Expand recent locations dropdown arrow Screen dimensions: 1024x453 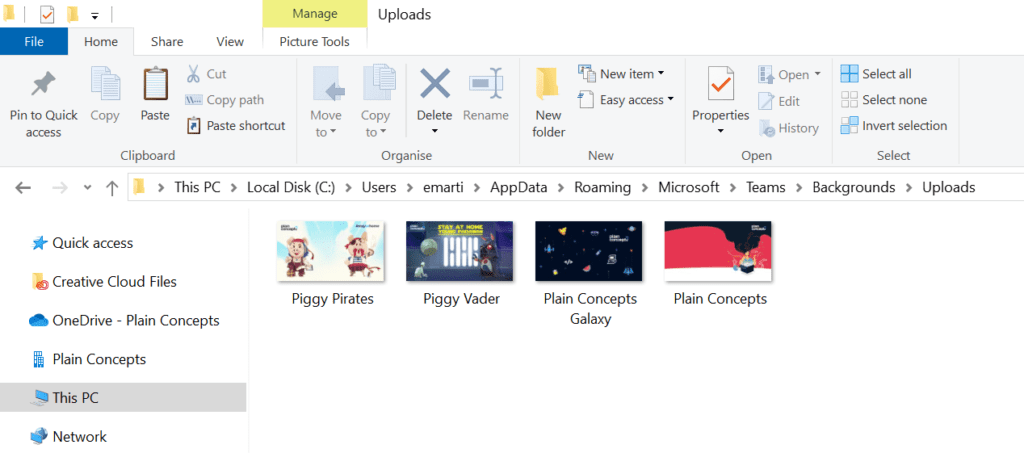tap(87, 188)
